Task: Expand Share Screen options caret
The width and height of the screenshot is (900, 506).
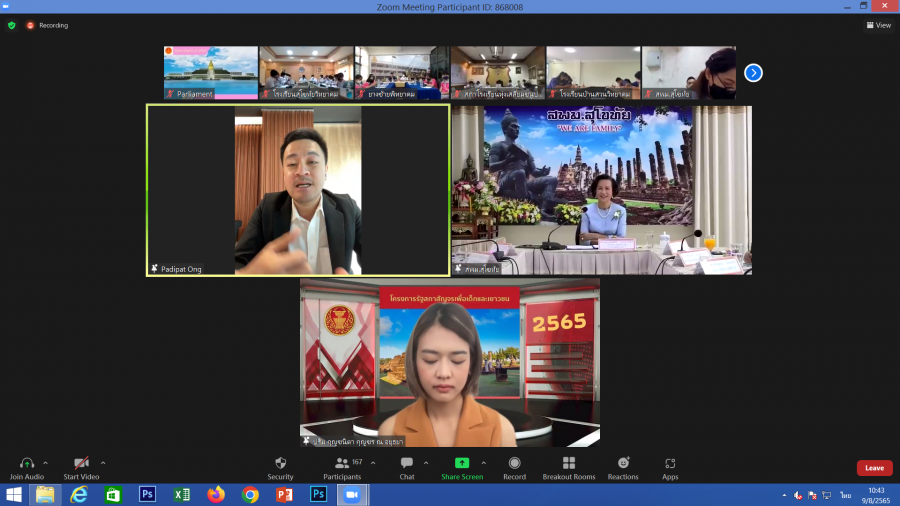Action: click(x=484, y=463)
